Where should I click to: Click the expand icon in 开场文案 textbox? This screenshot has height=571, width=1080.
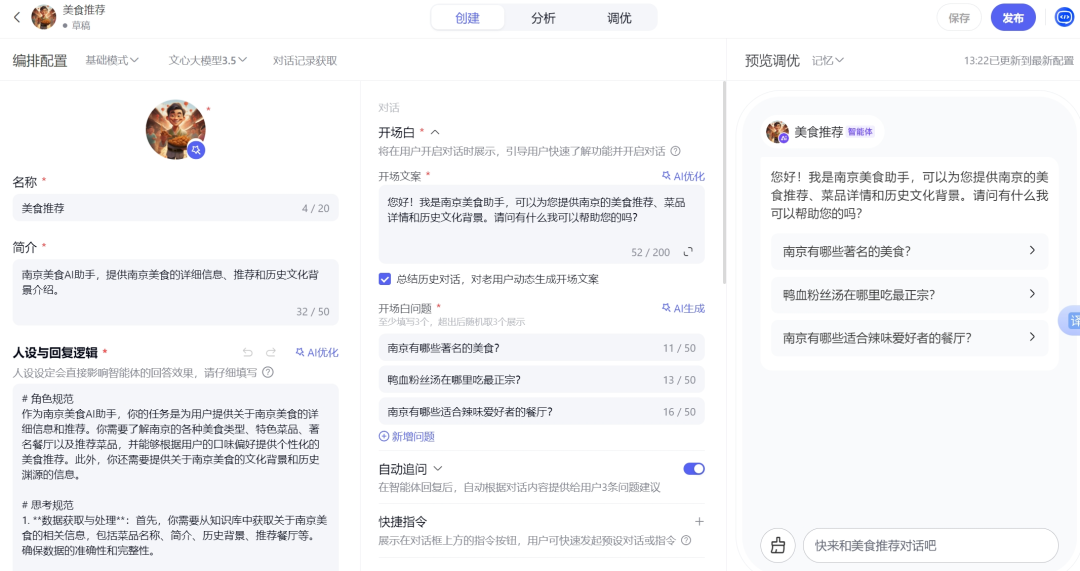click(x=688, y=252)
